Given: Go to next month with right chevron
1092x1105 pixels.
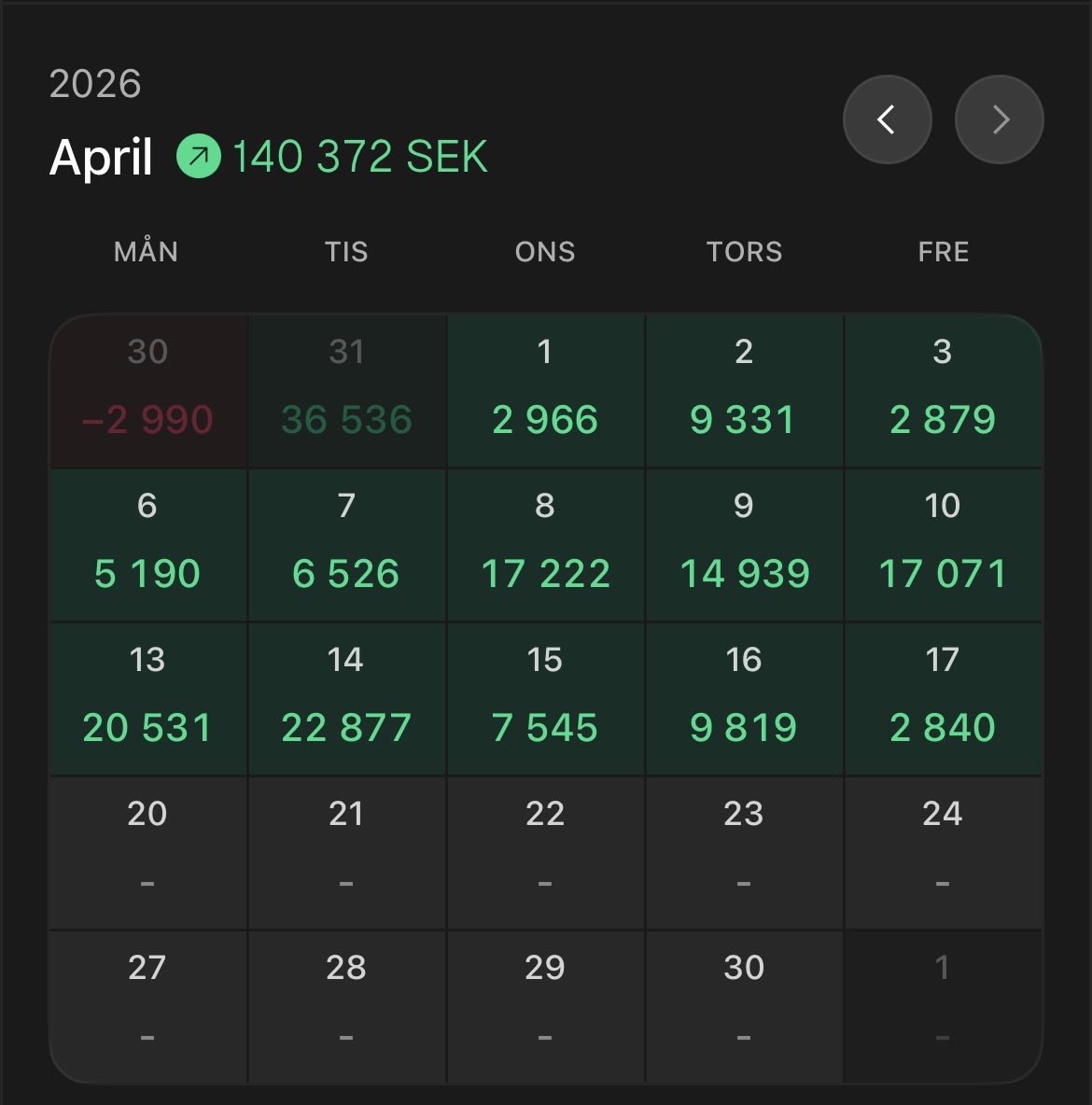Looking at the screenshot, I should [999, 119].
